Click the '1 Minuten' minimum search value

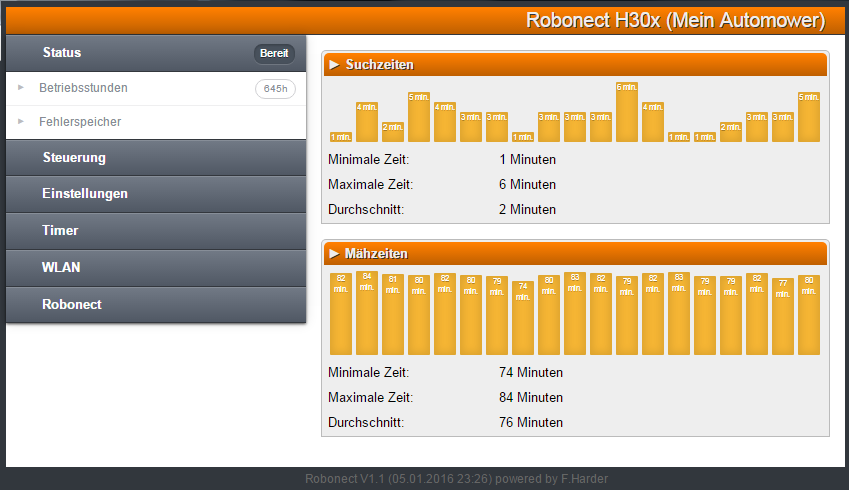point(527,160)
